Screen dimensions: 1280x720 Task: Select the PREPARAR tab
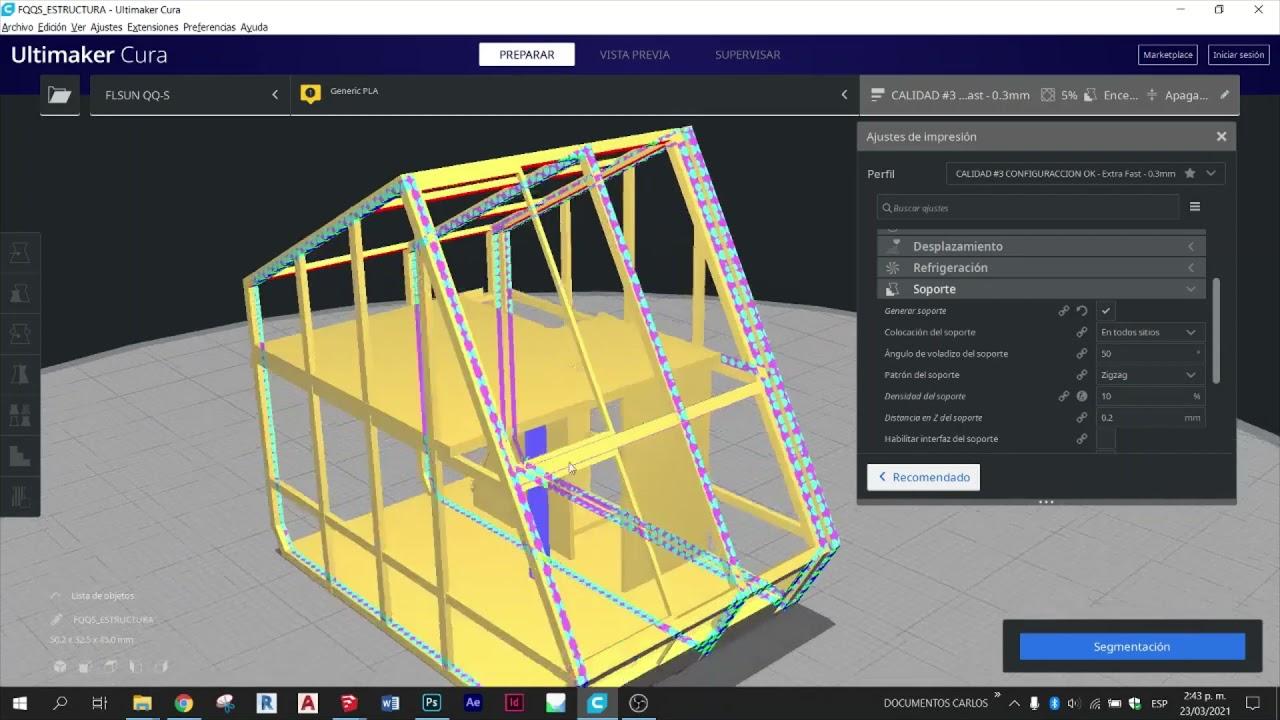(x=527, y=55)
